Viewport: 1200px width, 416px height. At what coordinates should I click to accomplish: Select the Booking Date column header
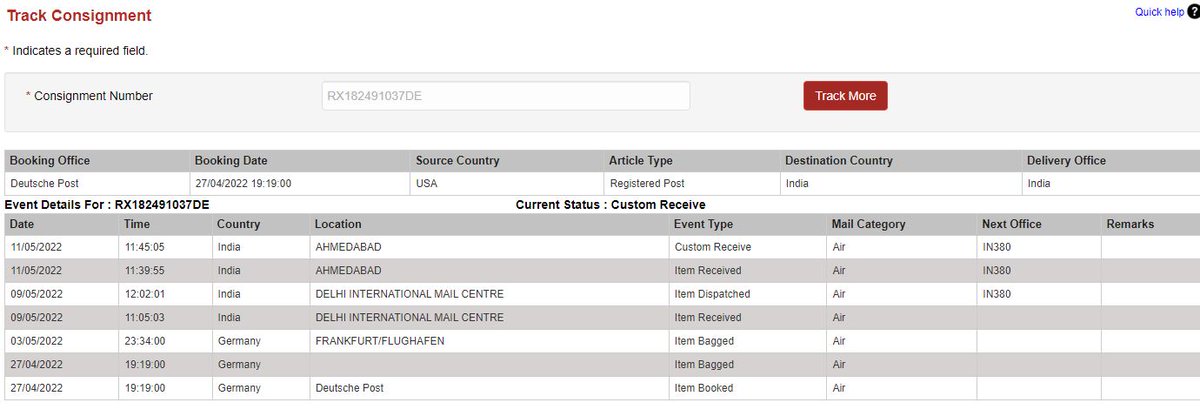300,160
